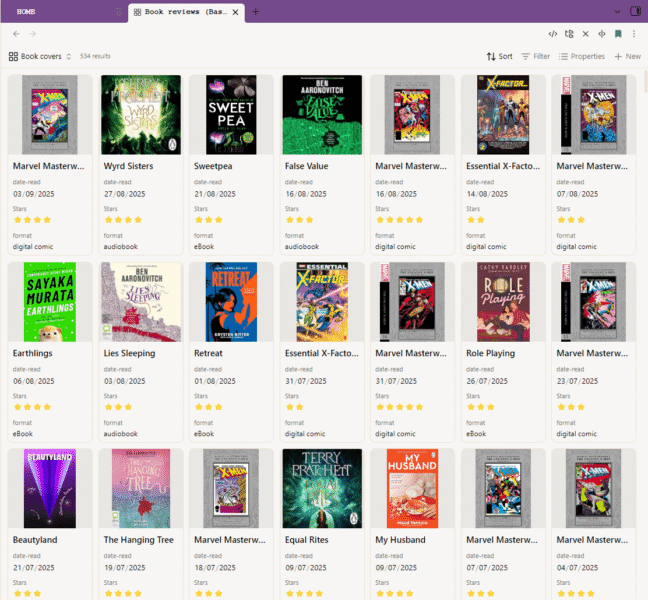
Task: Open the Wyrd Sisters book cover
Action: coord(141,114)
